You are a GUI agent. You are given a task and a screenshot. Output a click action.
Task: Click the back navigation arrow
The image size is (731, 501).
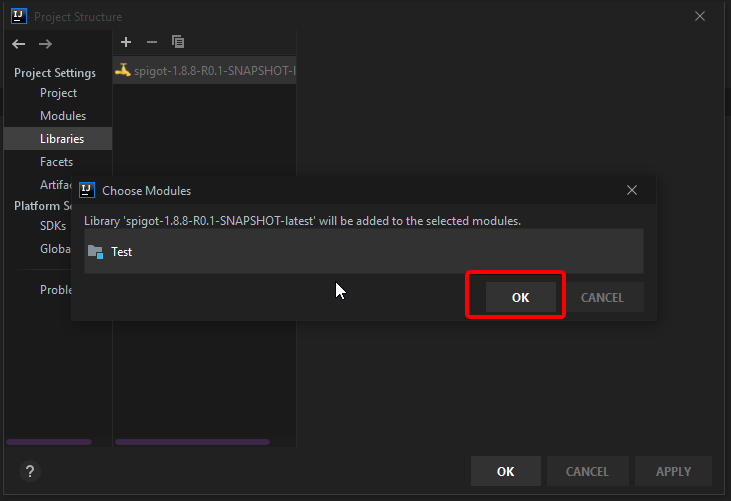point(18,44)
